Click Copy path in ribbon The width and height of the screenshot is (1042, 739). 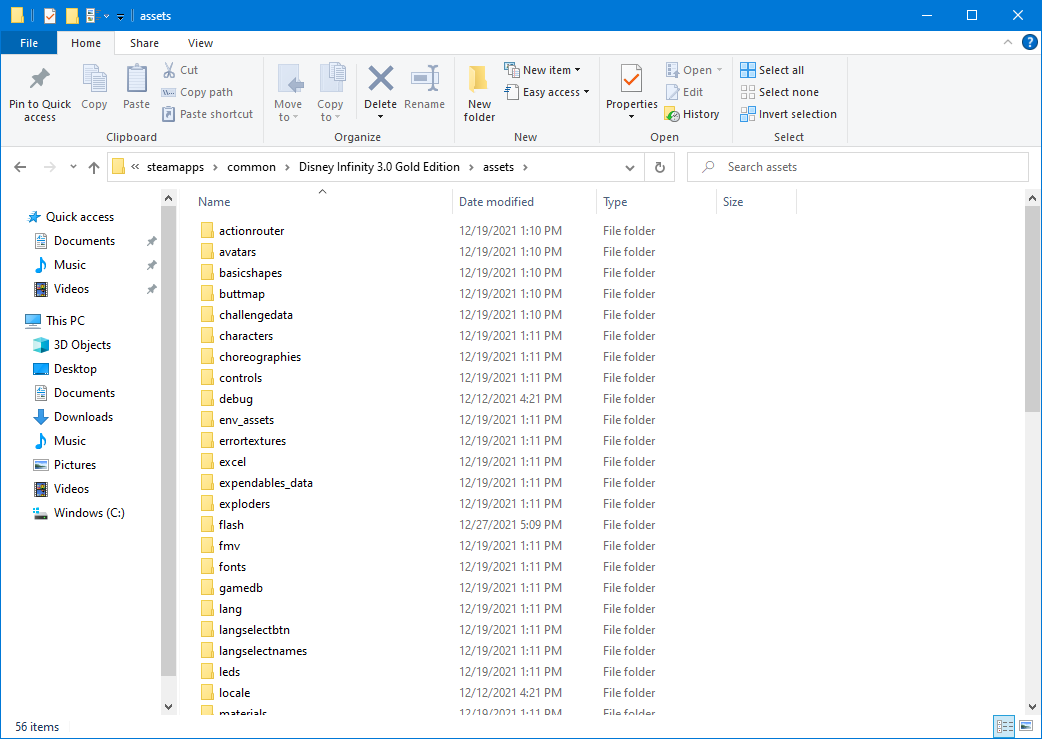(x=197, y=92)
